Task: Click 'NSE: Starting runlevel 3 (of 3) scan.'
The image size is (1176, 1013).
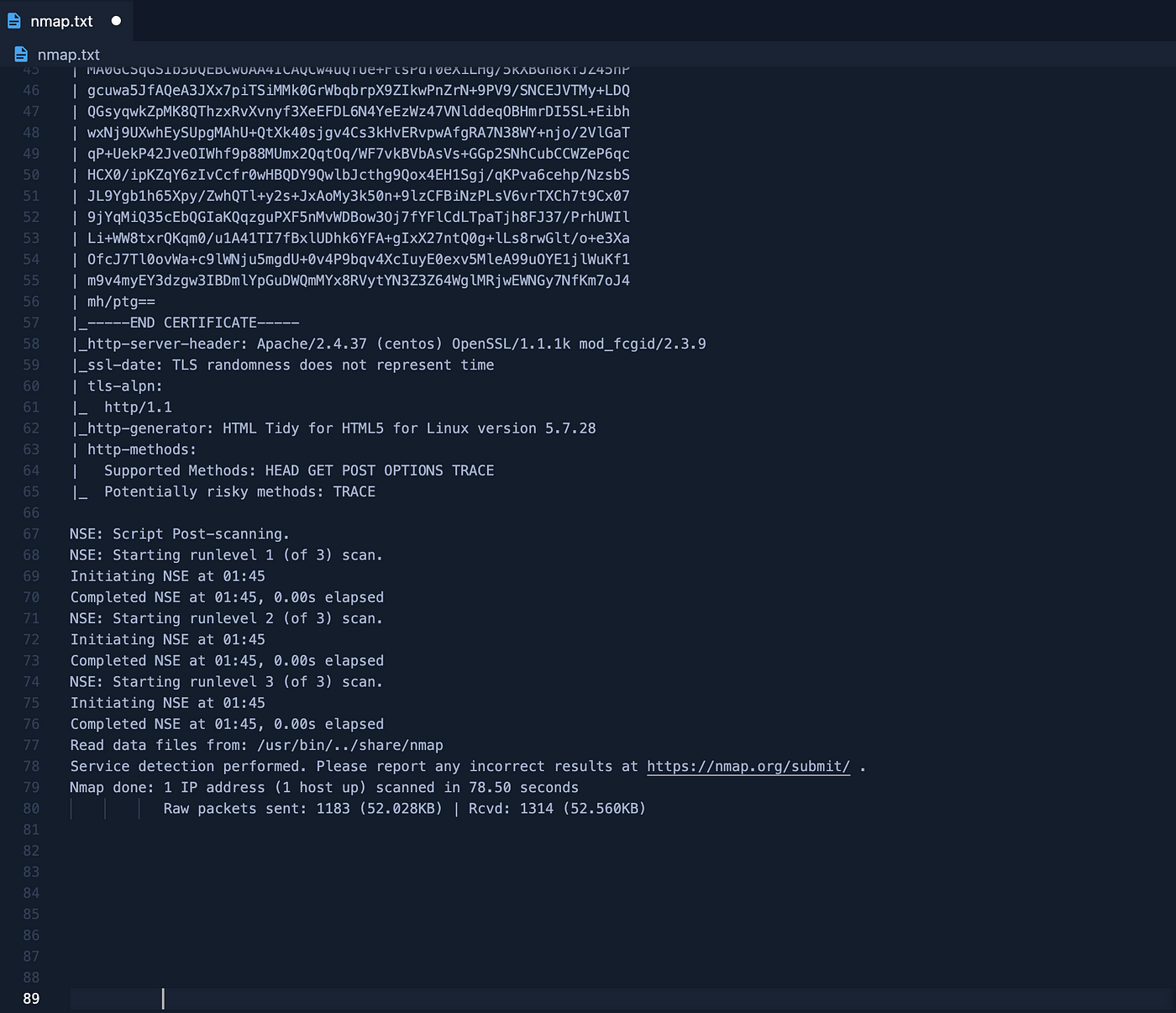Action: (227, 682)
